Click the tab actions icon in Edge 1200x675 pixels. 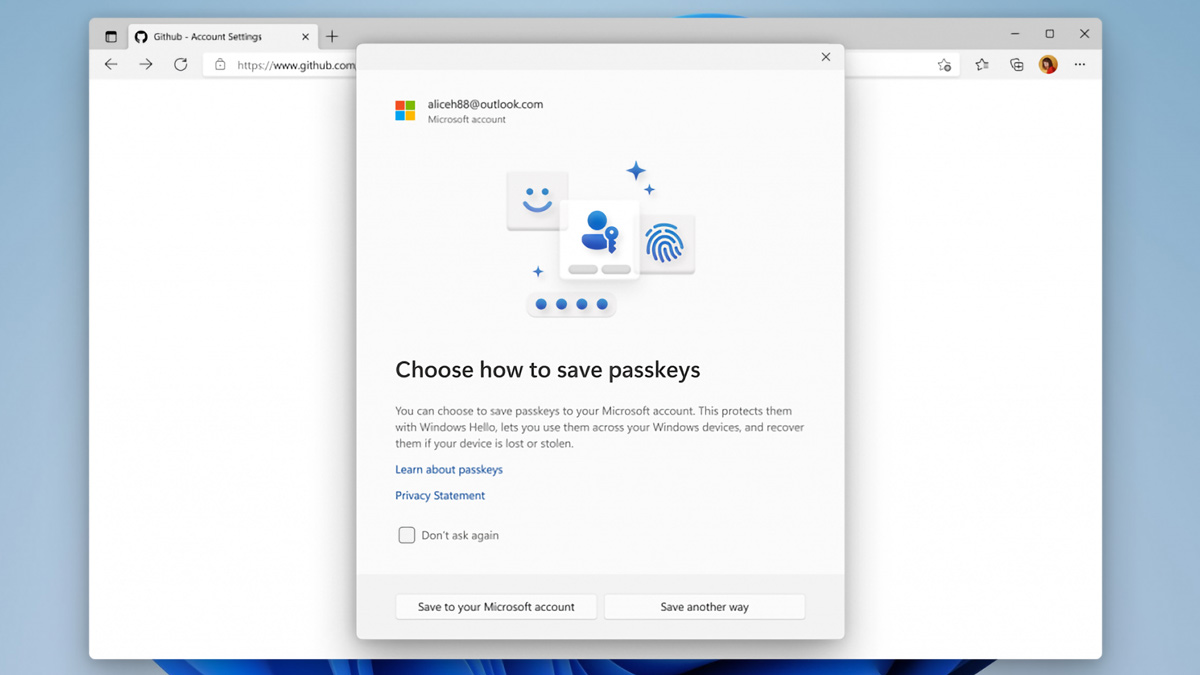coord(111,37)
